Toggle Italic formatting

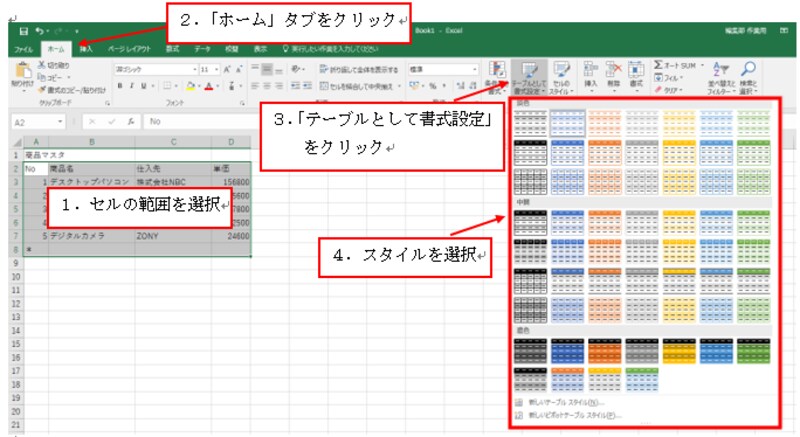pyautogui.click(x=132, y=86)
